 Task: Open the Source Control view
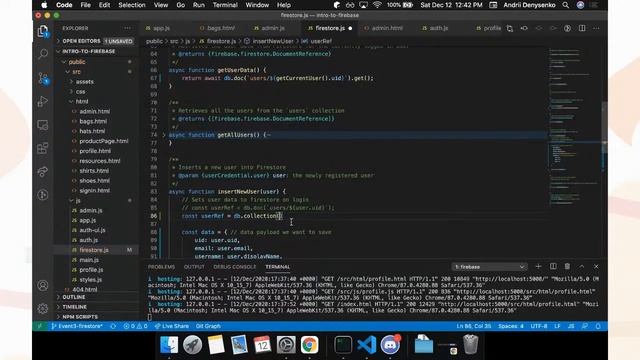[x=43, y=78]
